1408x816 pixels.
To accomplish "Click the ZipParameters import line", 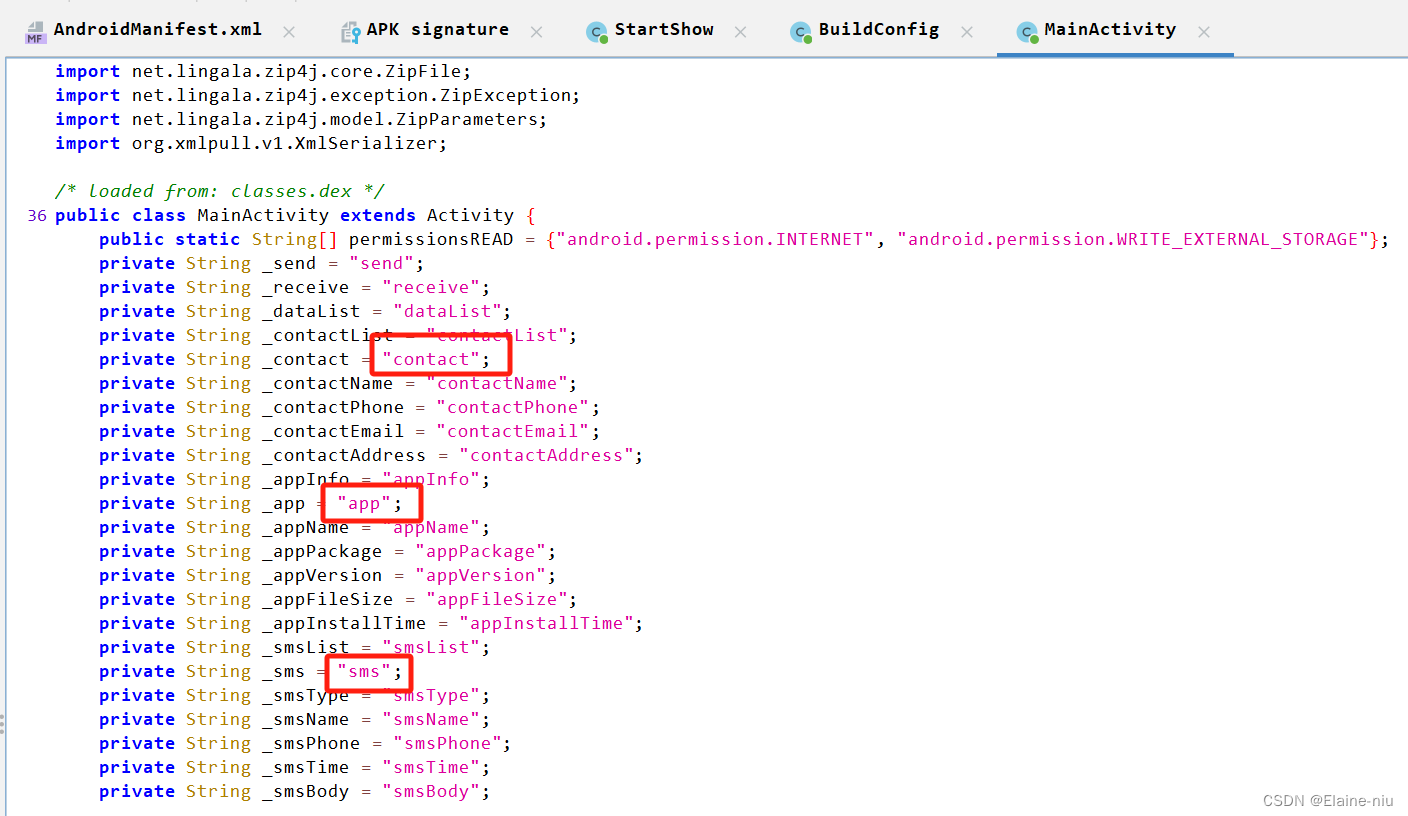I will pos(301,119).
